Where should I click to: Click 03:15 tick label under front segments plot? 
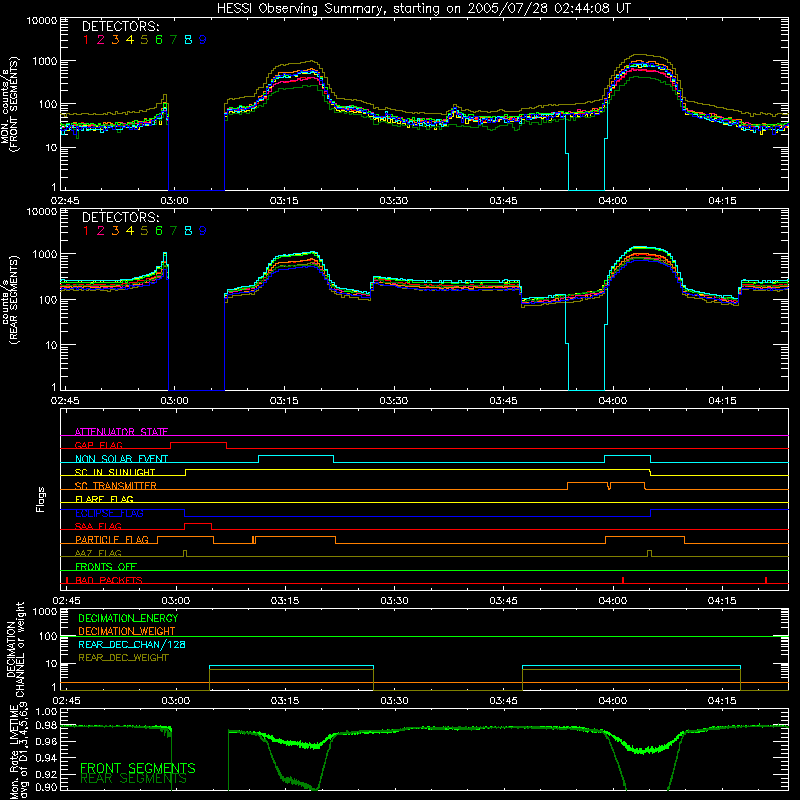pos(284,201)
